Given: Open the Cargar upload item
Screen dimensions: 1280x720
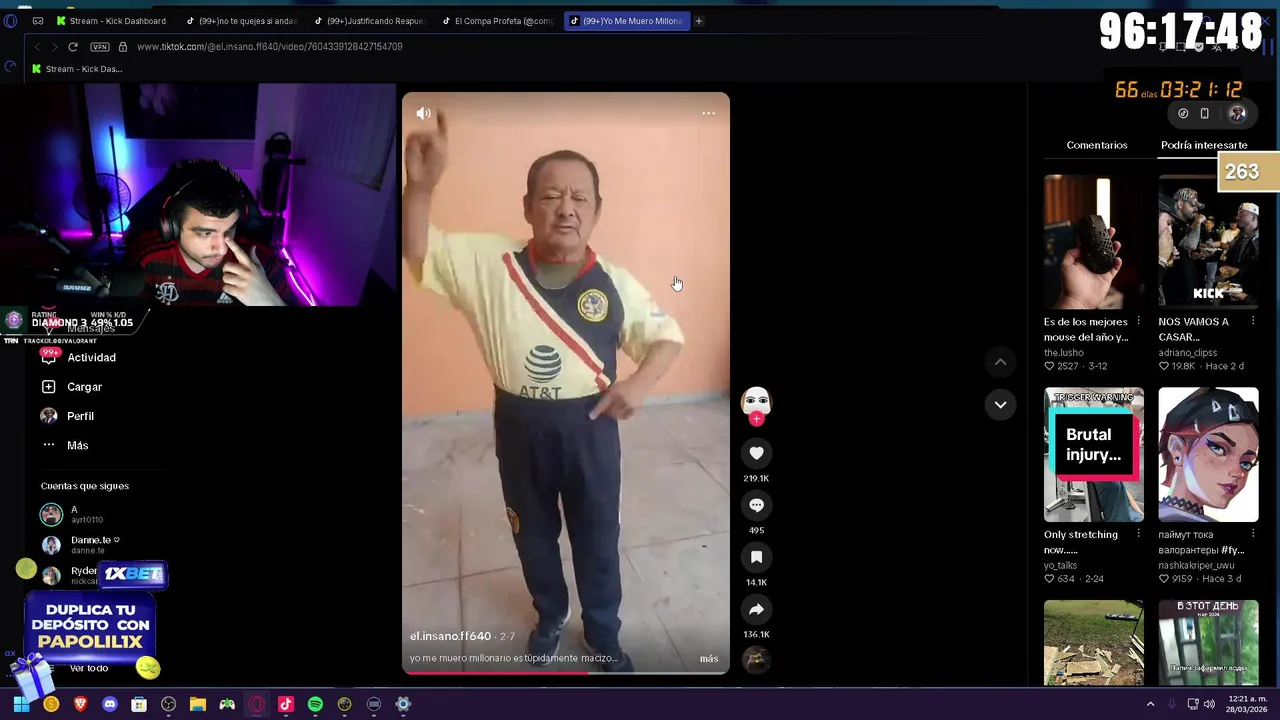Looking at the screenshot, I should [x=72, y=387].
